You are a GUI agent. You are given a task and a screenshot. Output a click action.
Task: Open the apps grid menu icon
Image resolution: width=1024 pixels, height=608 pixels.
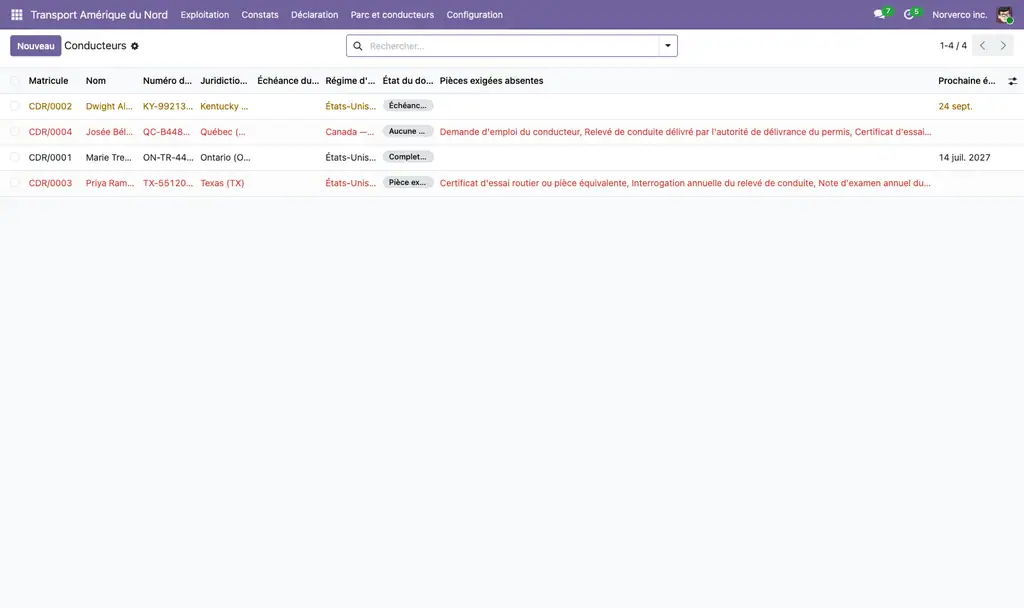[x=16, y=14]
